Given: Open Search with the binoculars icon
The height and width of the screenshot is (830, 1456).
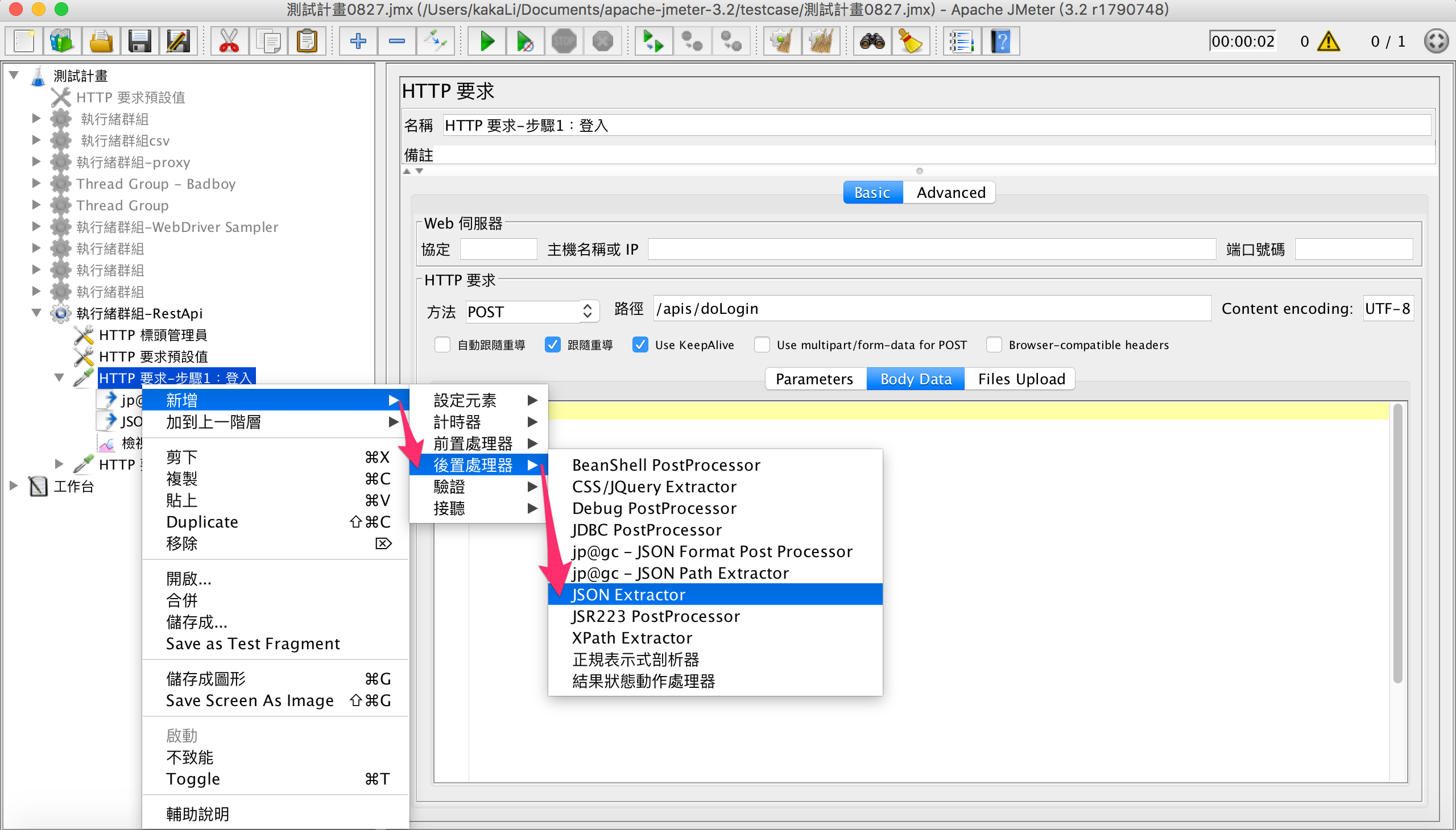Looking at the screenshot, I should click(x=872, y=41).
